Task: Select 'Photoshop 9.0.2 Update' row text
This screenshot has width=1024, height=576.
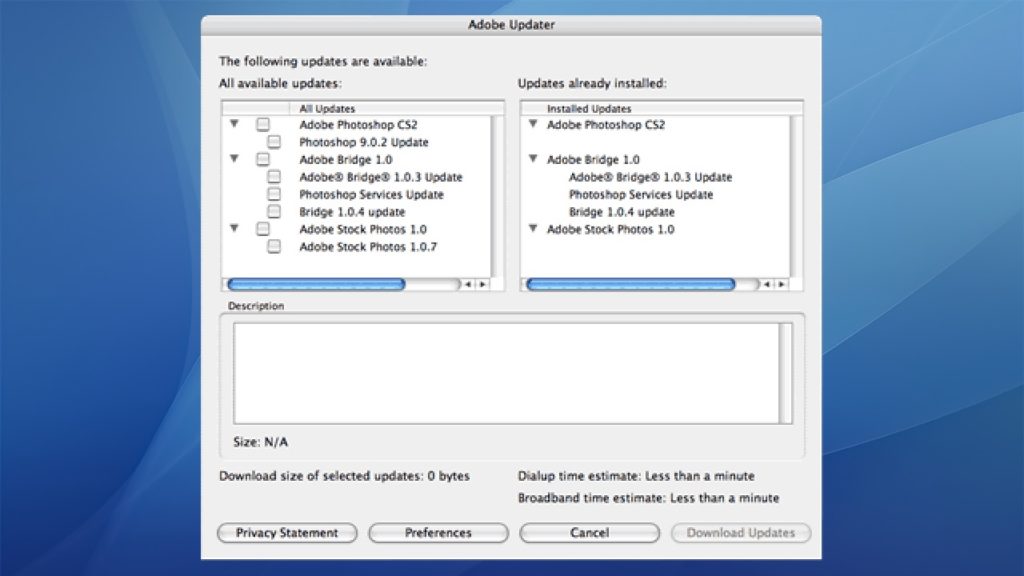Action: click(x=364, y=142)
